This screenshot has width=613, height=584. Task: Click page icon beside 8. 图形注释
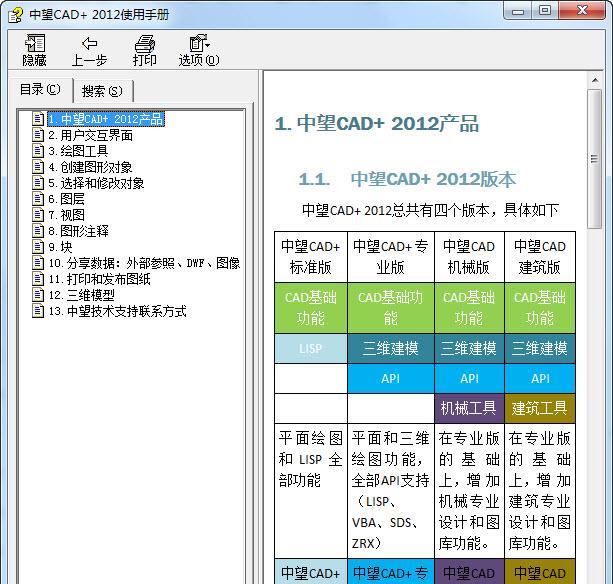point(38,231)
